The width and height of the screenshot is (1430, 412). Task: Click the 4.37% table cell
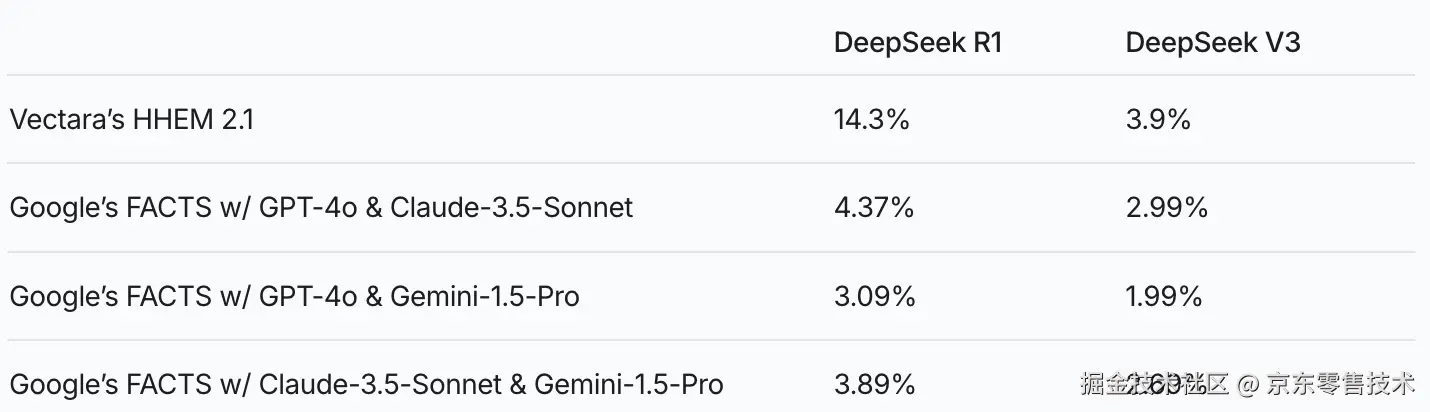(873, 208)
